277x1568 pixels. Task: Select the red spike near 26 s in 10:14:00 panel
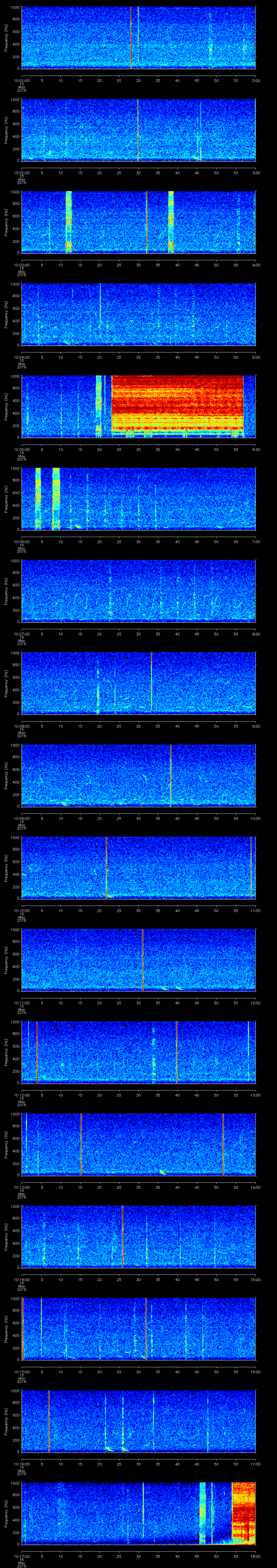122,1236
